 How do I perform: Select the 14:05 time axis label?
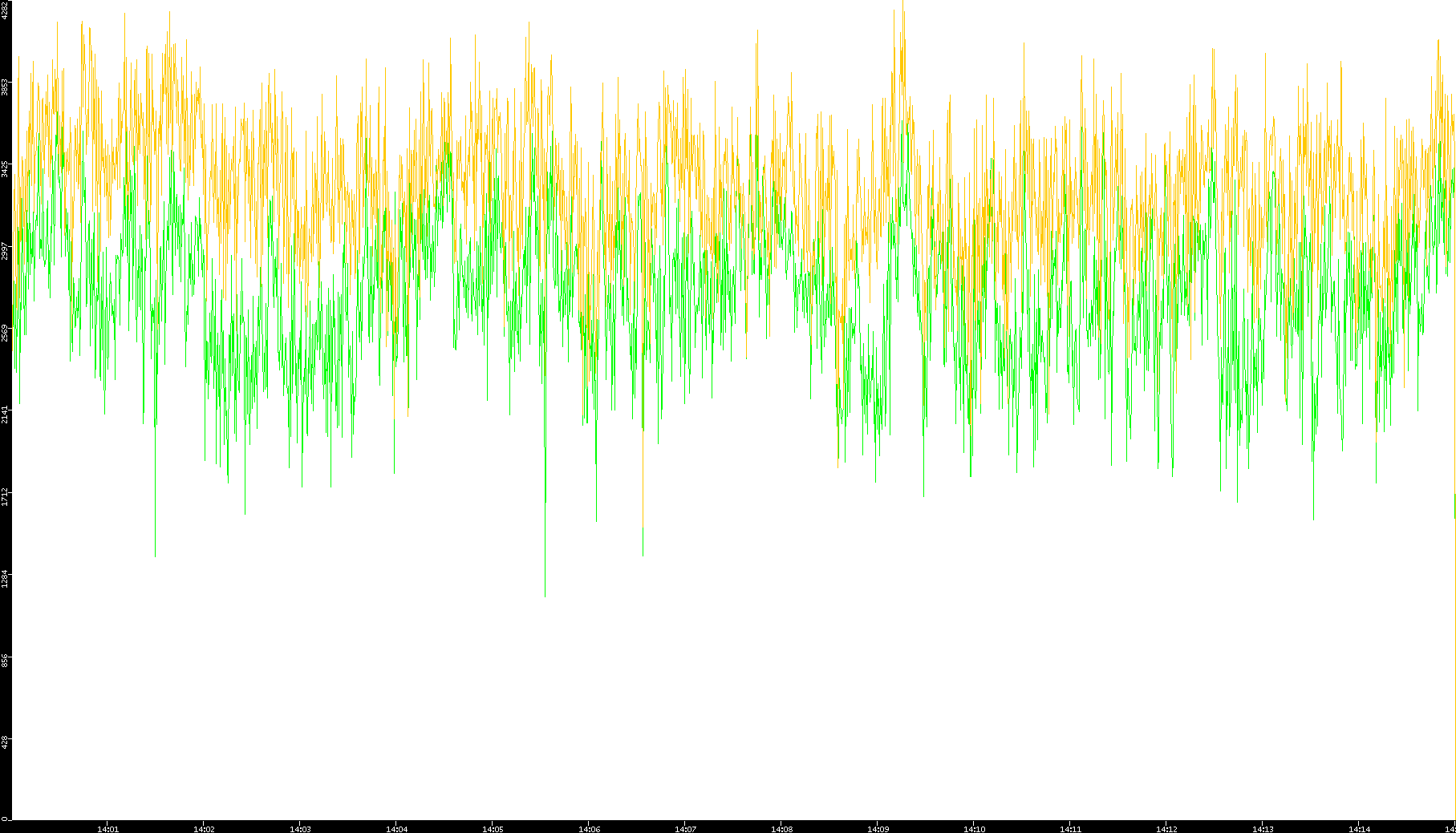tap(493, 828)
